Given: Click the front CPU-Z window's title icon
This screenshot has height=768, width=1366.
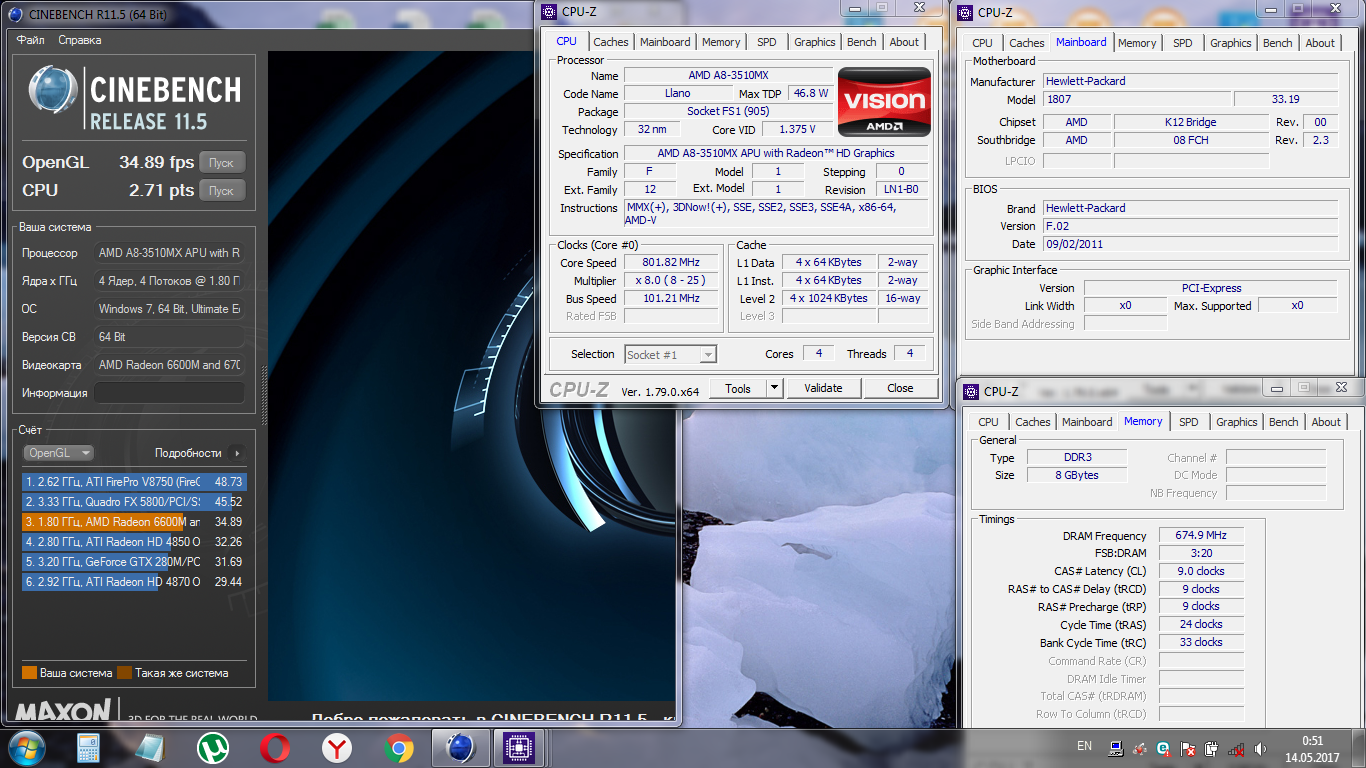Looking at the screenshot, I should [548, 12].
